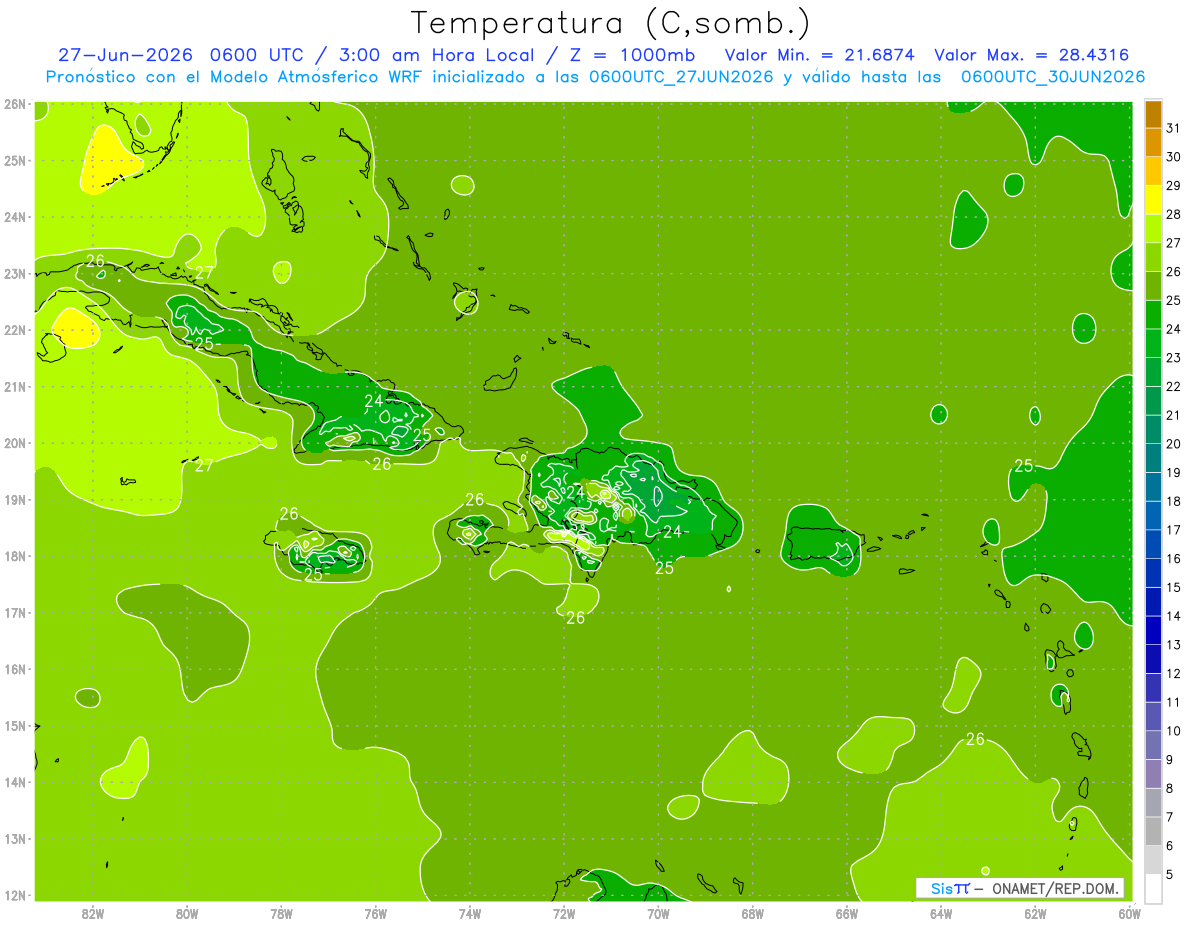Click the validity time "0600UTC_30JUN2026"
1200x927 pixels.
pos(1053,77)
